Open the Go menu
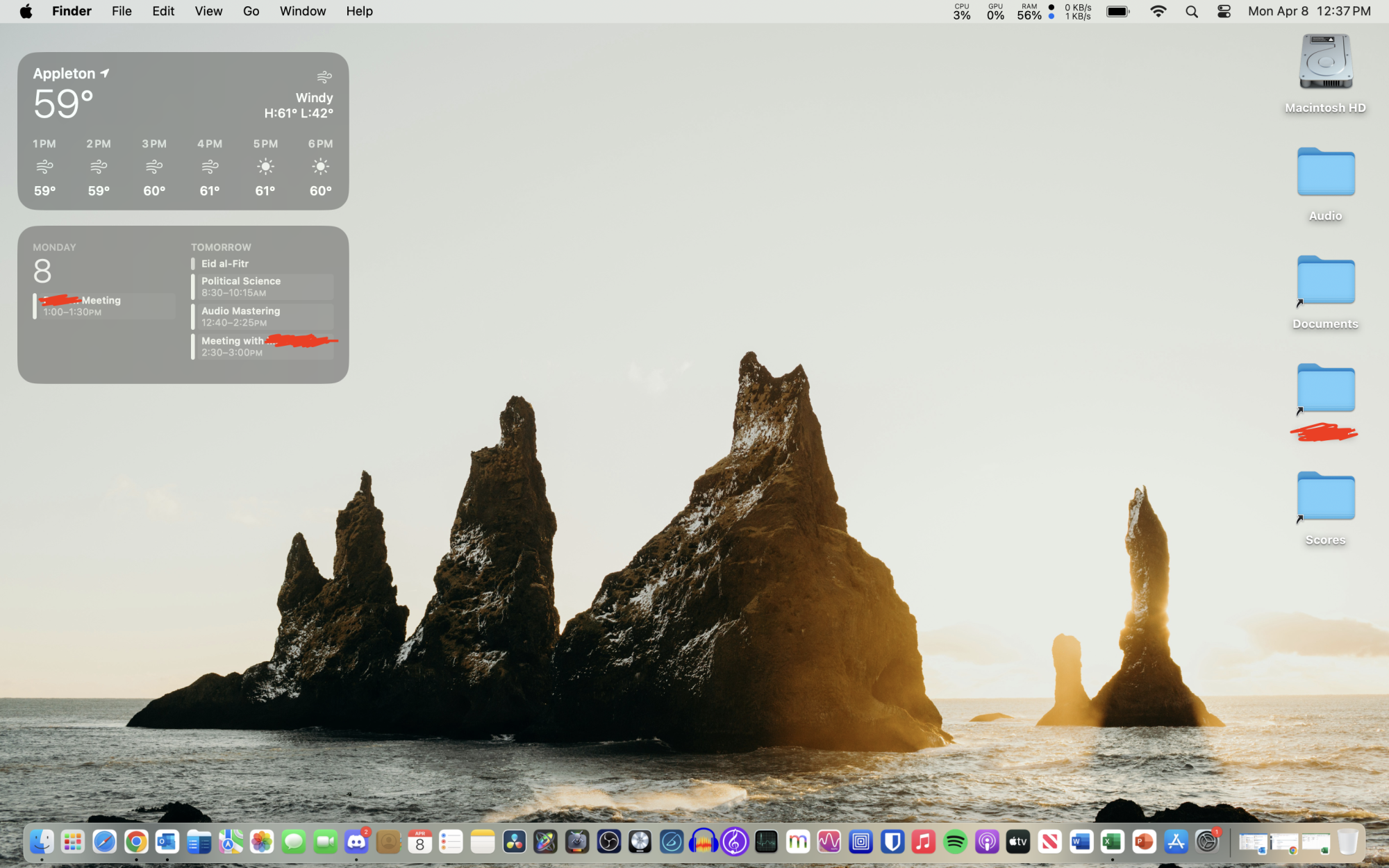1389x868 pixels. tap(251, 11)
